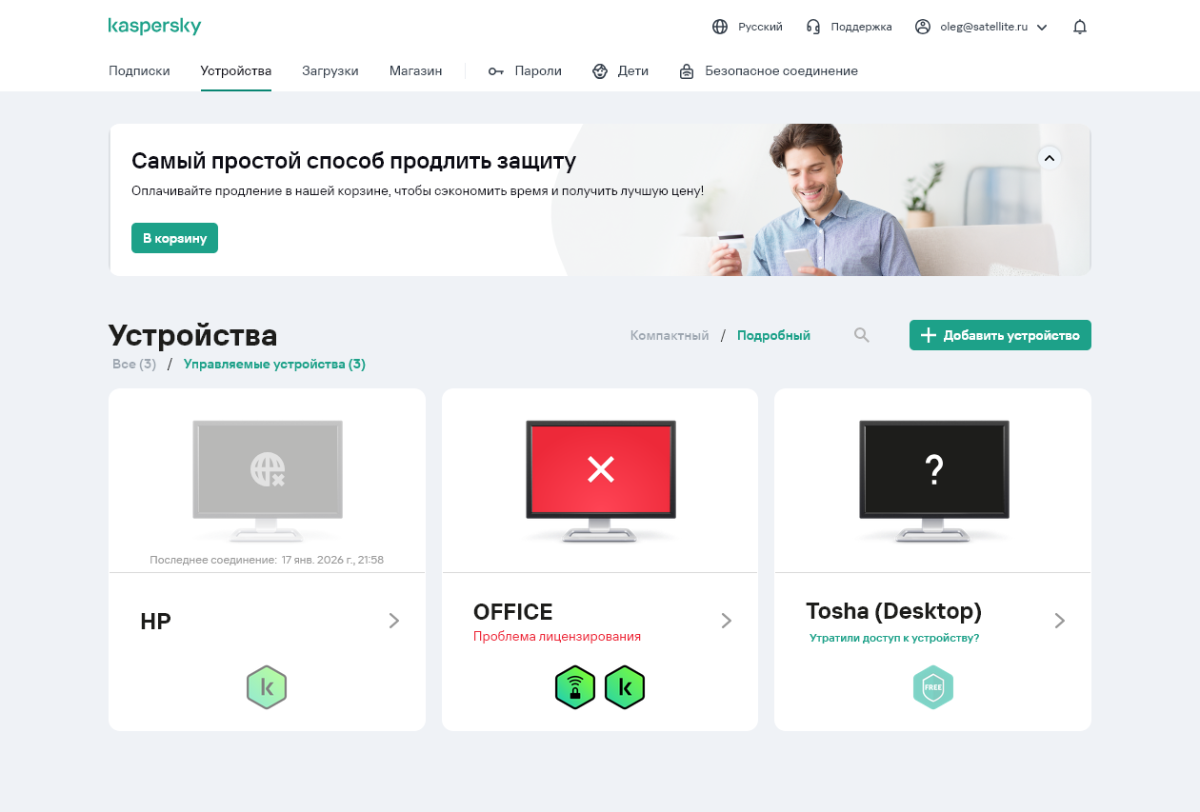Viewport: 1200px width, 812px height.
Task: Open Tosha (Desktop) details chevron
Action: click(x=1060, y=621)
